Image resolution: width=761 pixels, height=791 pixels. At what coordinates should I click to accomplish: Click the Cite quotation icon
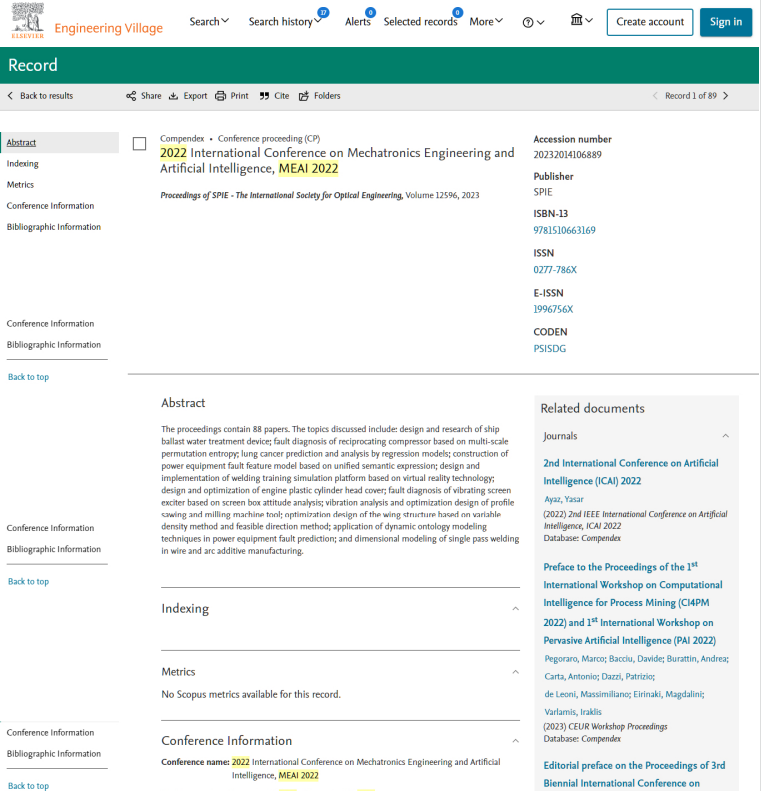(264, 96)
